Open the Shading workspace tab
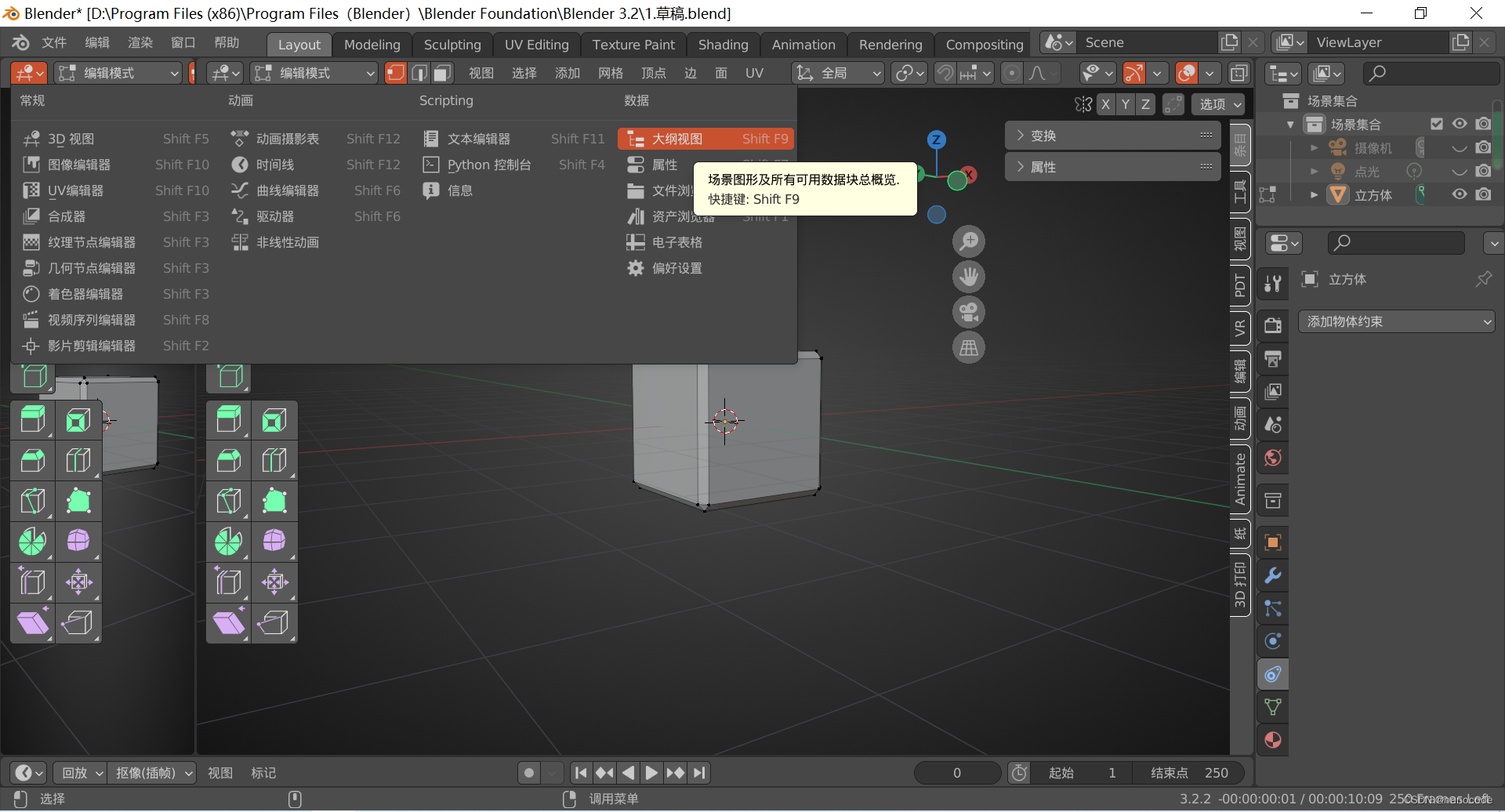1505x812 pixels. point(723,45)
